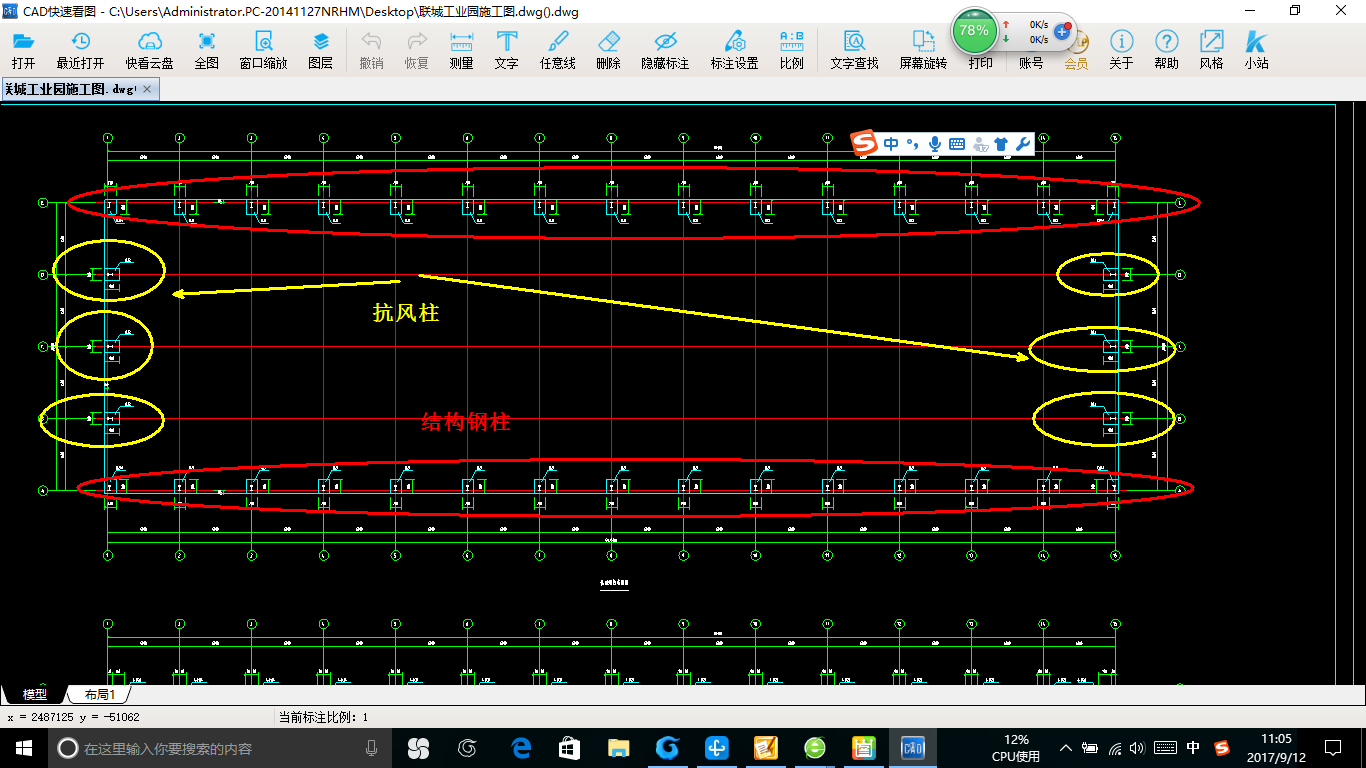This screenshot has height=768, width=1366.
Task: Open the fan-shaped taskbar app icon
Action: click(x=418, y=748)
